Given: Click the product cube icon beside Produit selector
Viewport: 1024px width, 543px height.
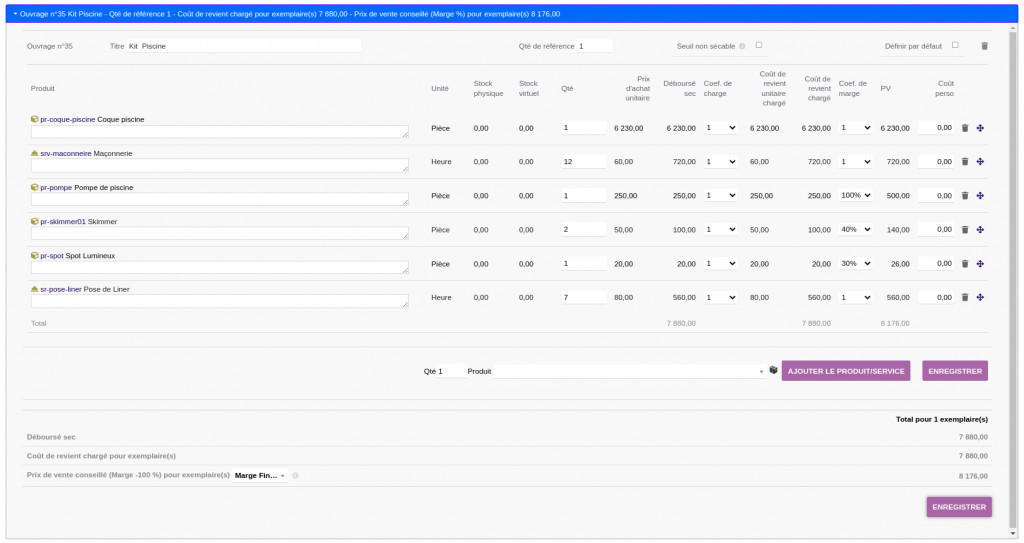Looking at the screenshot, I should 773,371.
